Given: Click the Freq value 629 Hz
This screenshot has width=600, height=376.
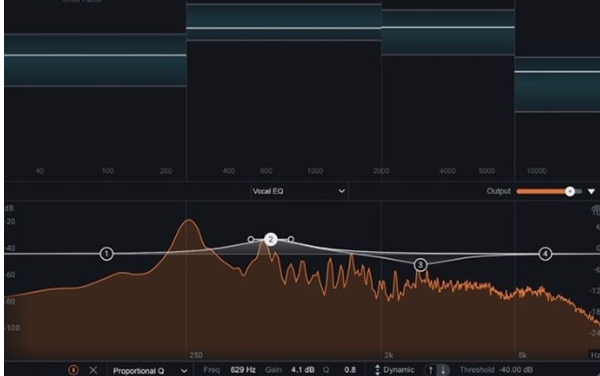Looking at the screenshot, I should (x=243, y=370).
